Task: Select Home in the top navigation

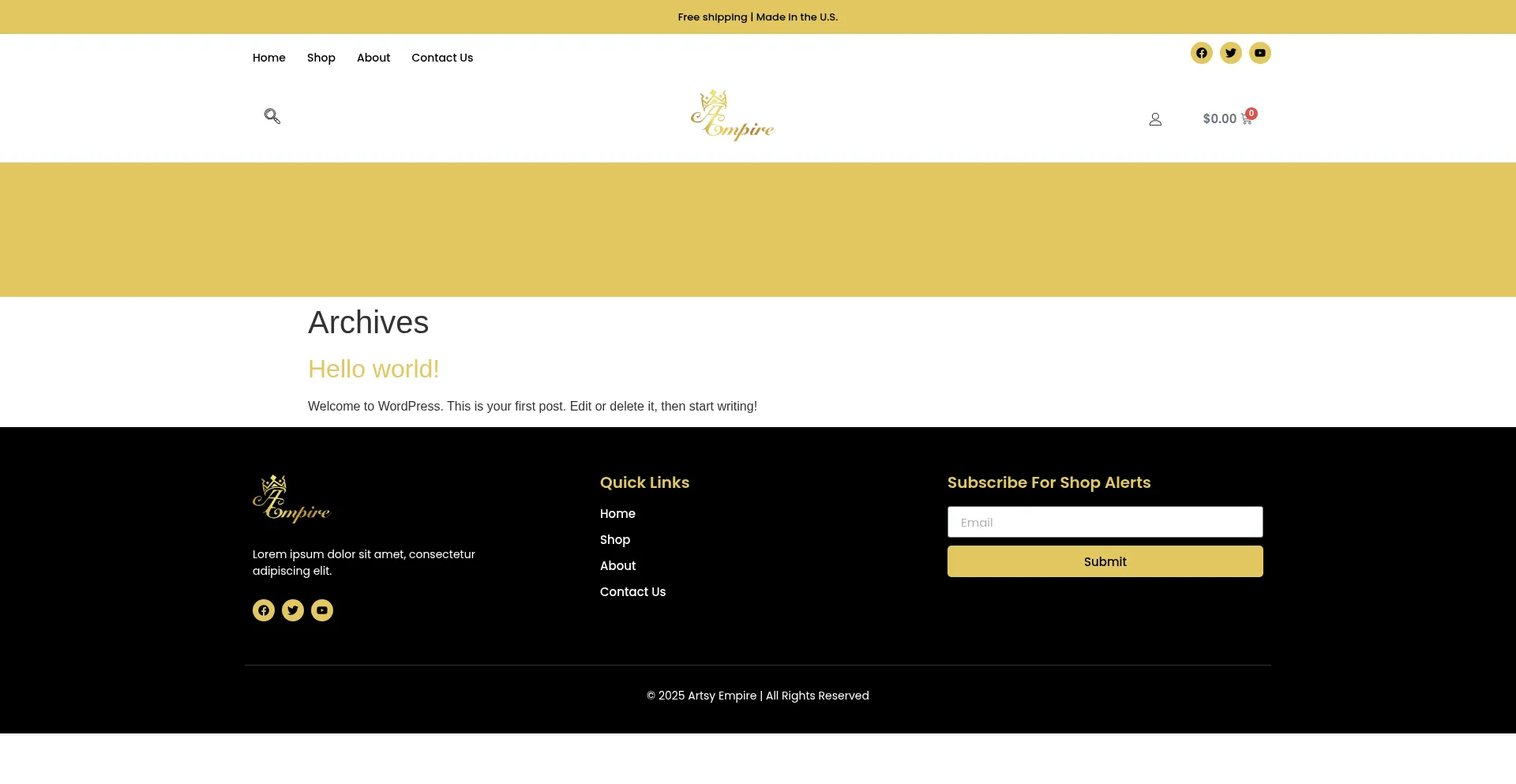Action: 268,57
